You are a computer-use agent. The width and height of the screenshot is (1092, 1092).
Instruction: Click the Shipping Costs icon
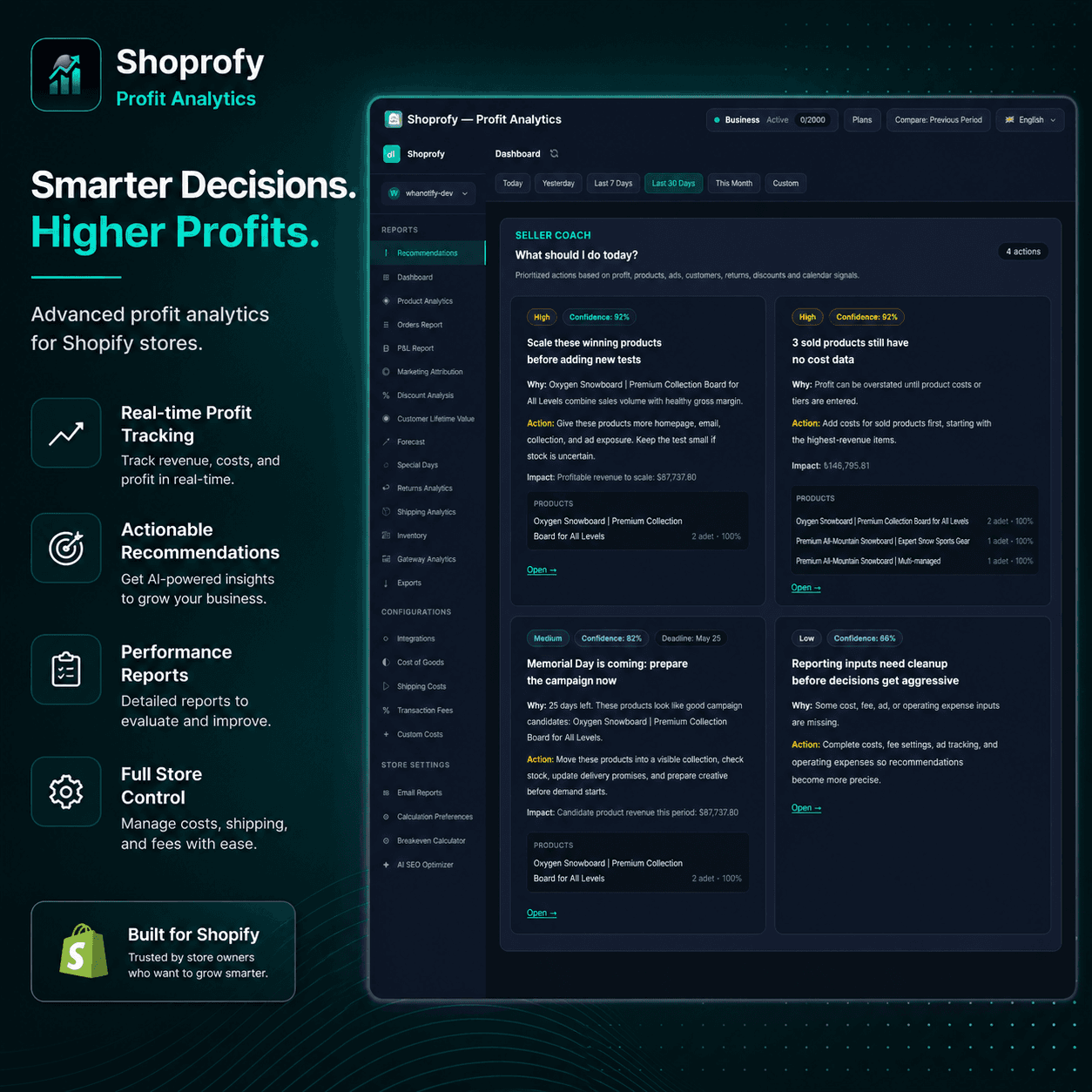[x=386, y=686]
